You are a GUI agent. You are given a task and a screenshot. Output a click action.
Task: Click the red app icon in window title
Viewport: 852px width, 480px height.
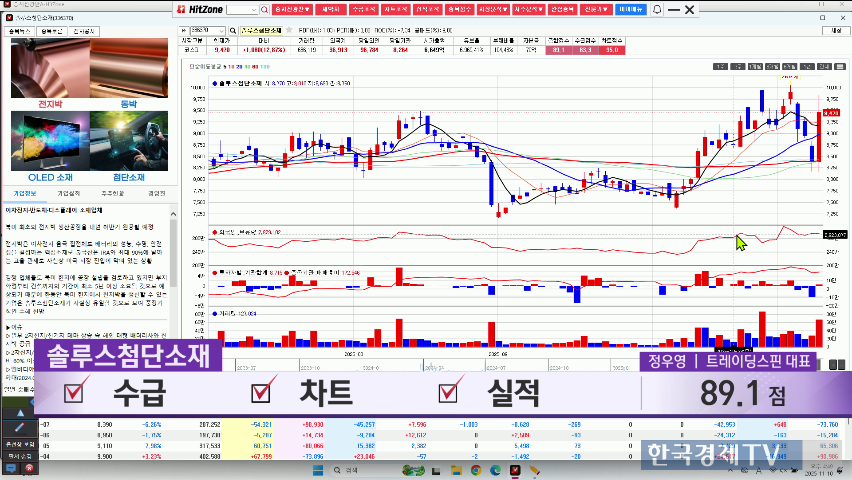(6, 5)
